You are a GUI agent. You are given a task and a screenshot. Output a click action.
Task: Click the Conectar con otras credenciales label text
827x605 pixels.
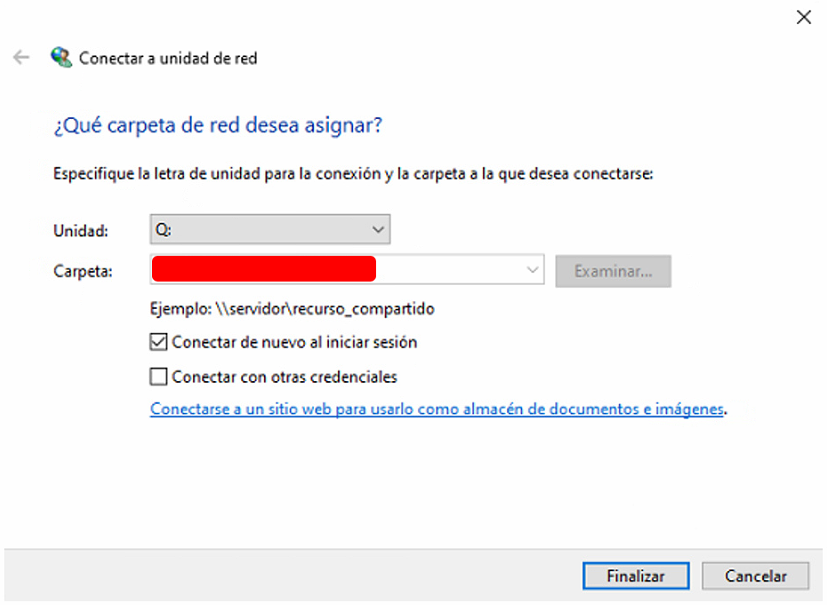coord(284,377)
